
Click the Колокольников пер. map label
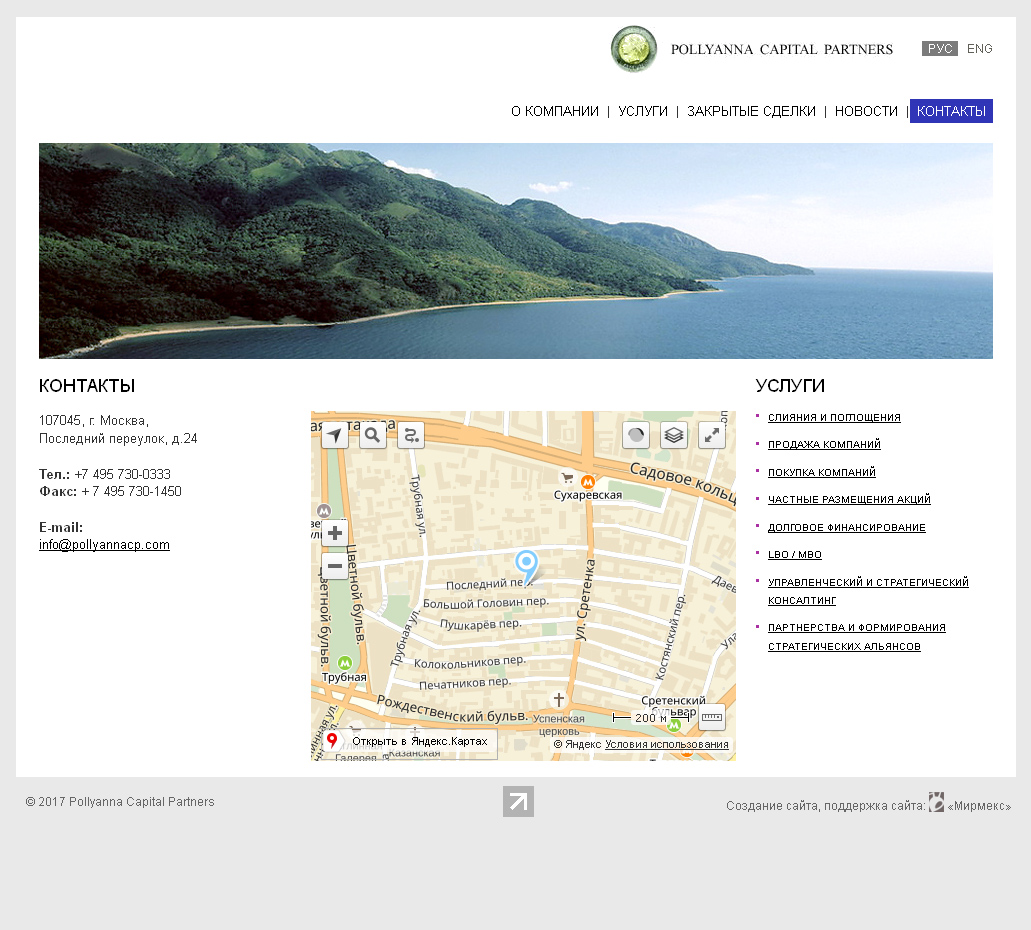pos(469,662)
